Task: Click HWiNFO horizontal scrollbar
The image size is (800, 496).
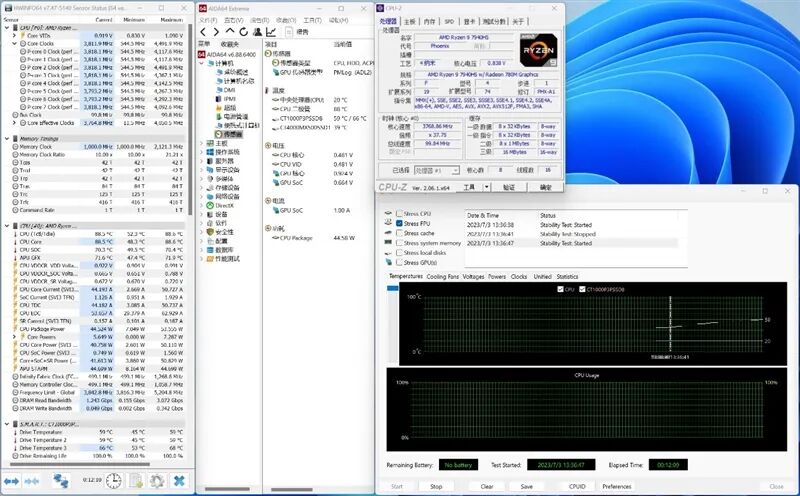Action: [x=80, y=465]
